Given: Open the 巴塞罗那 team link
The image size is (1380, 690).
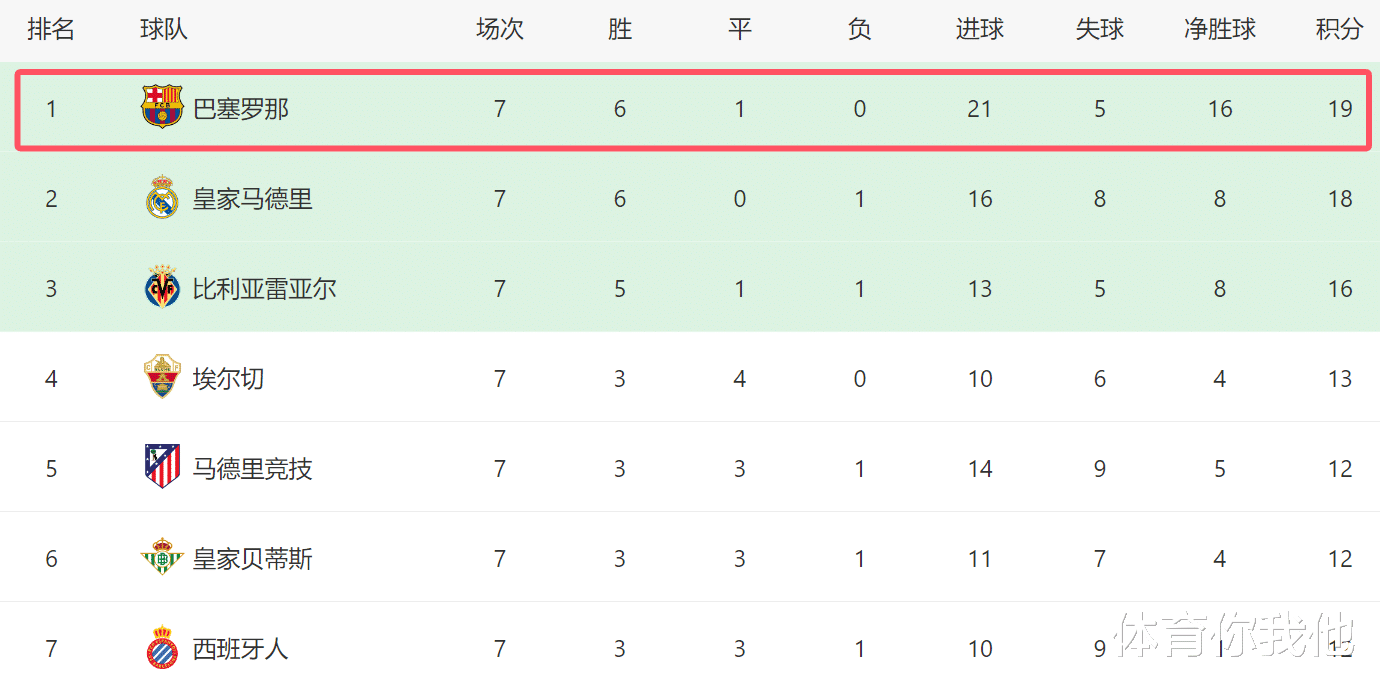Looking at the screenshot, I should coord(241,109).
